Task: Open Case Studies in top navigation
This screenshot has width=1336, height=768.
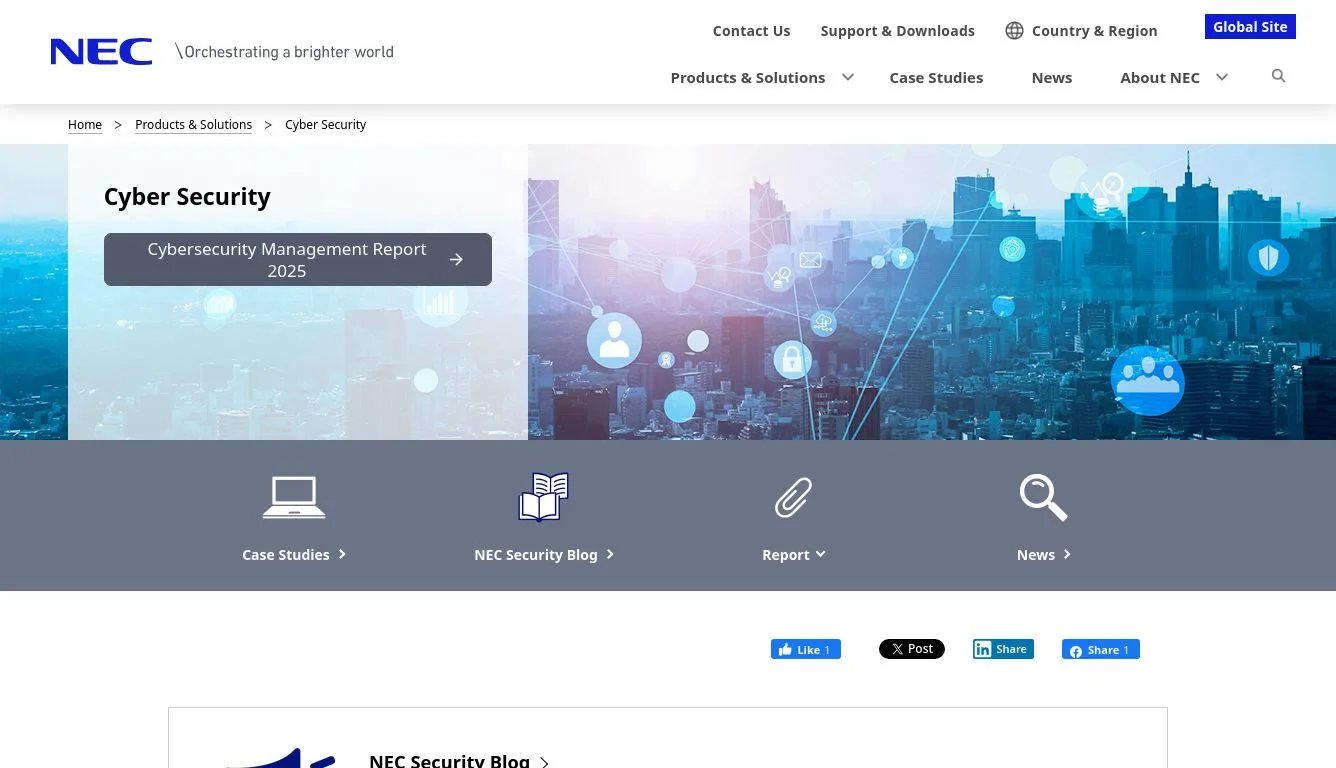Action: (936, 78)
